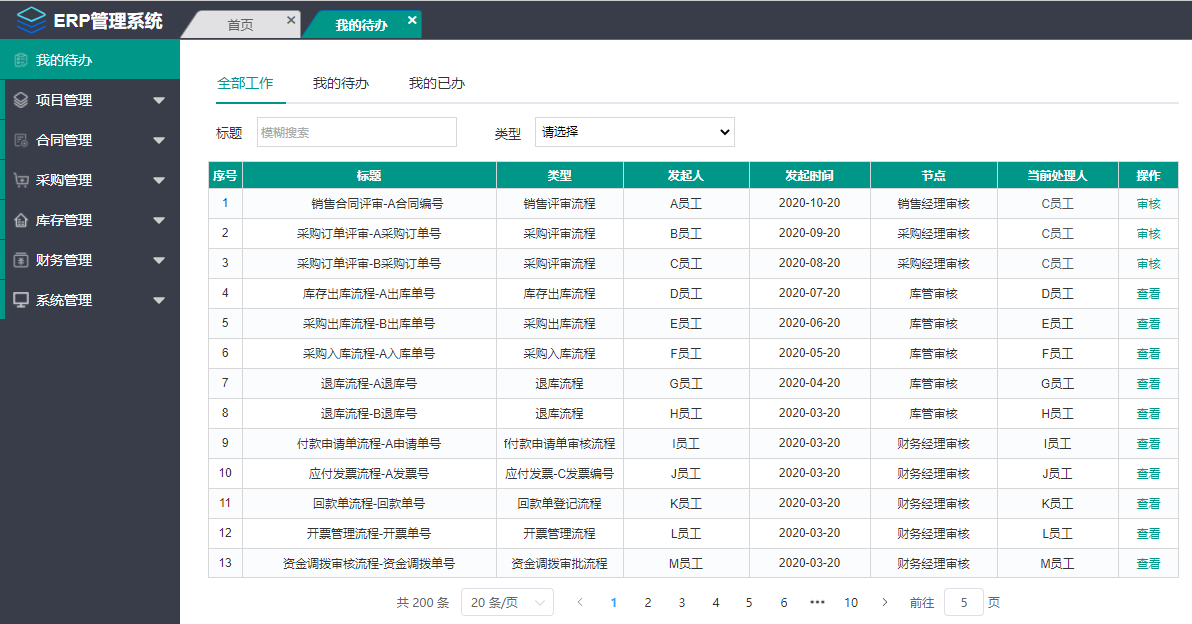Select the 我的待办 top tab
Image resolution: width=1192 pixels, height=624 pixels.
point(361,25)
